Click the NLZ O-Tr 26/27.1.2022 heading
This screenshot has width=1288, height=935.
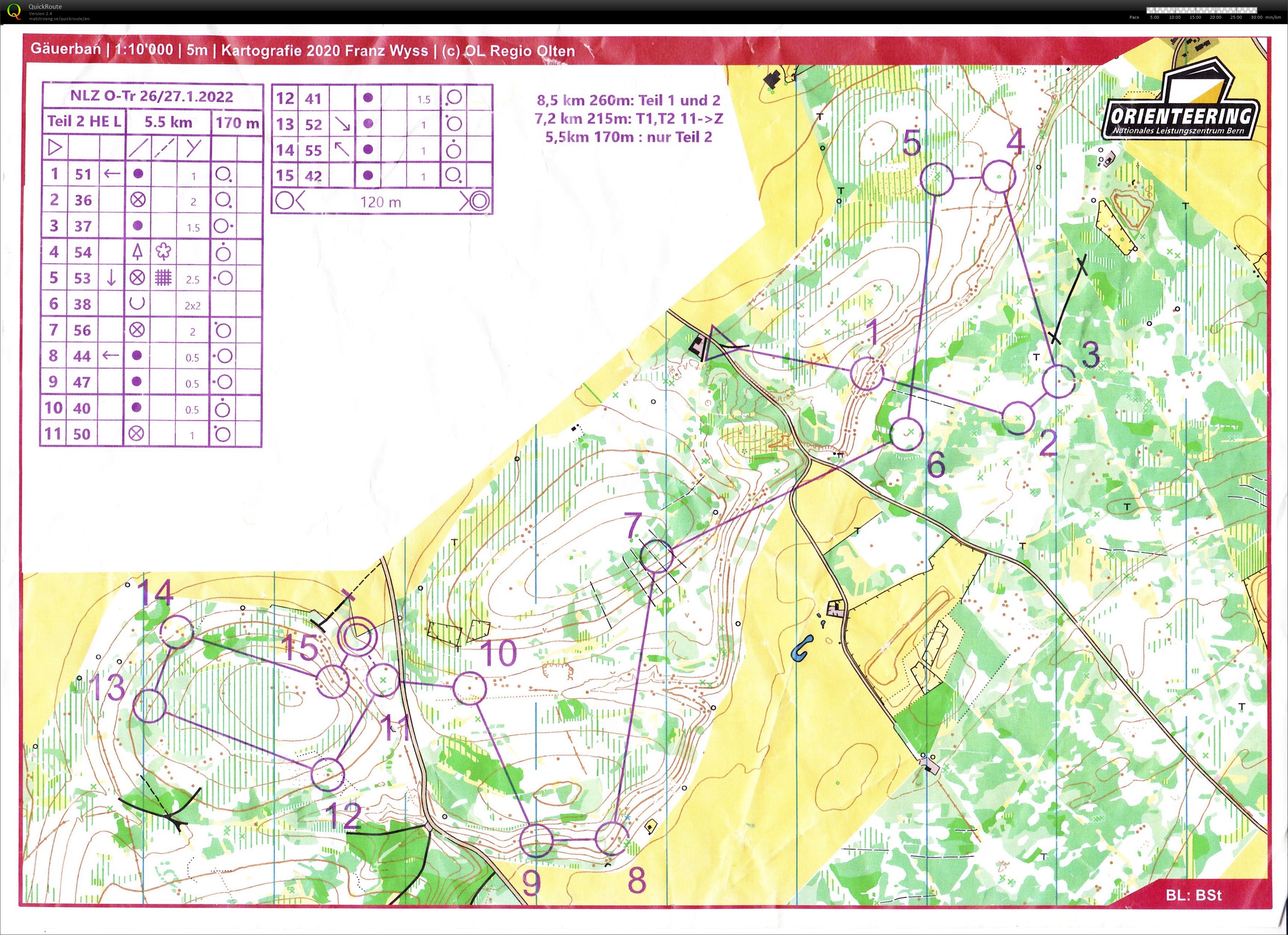(152, 96)
